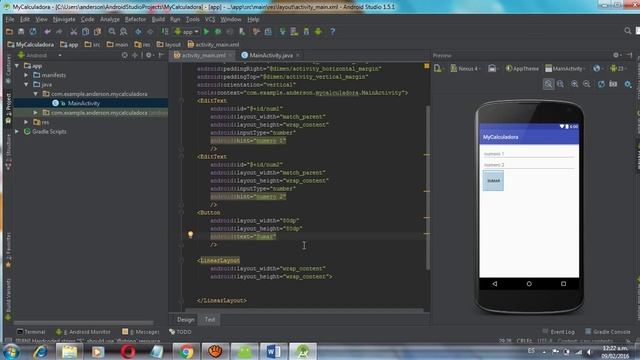
Task: Switch to the Design tab below the editor
Action: pos(186,320)
